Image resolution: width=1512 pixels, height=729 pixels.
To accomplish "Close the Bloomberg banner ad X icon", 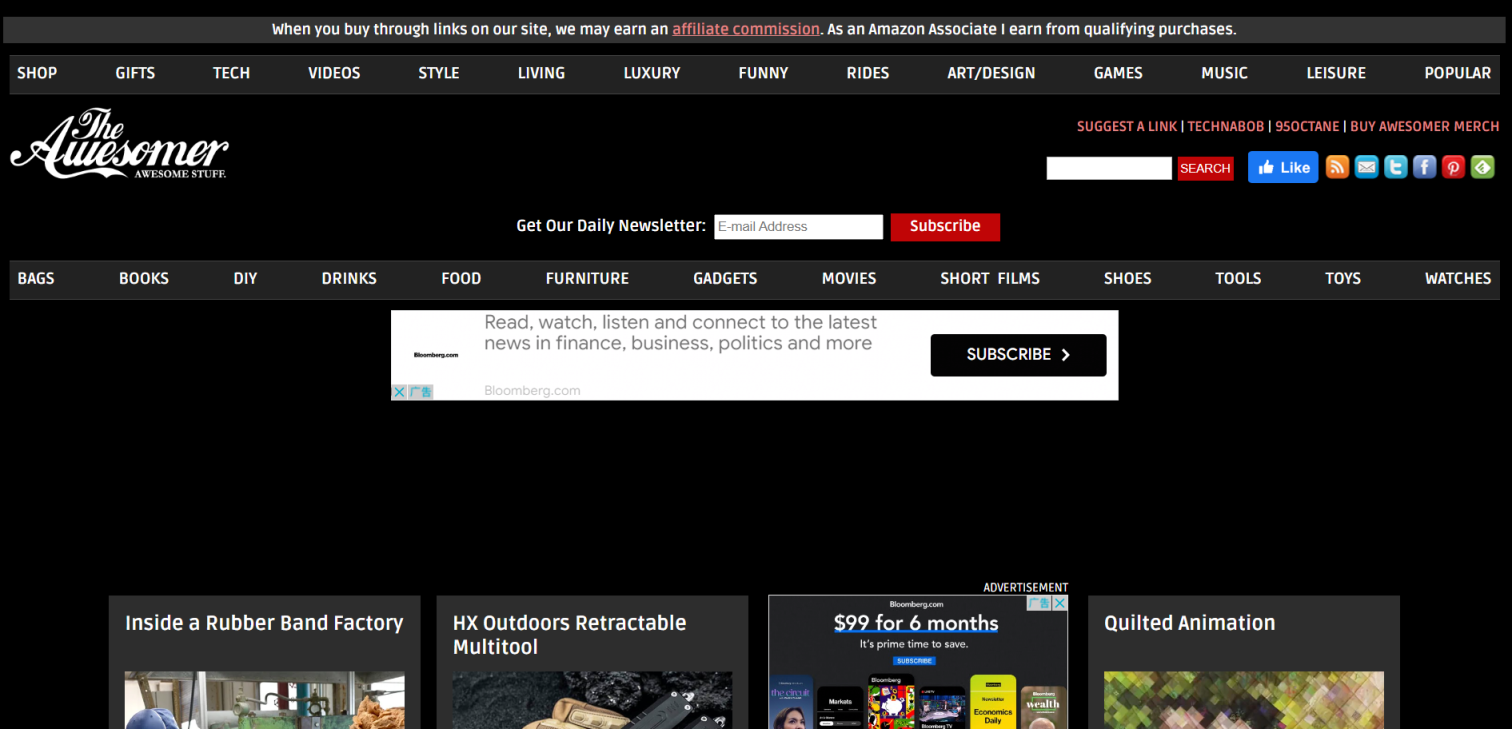I will (399, 392).
